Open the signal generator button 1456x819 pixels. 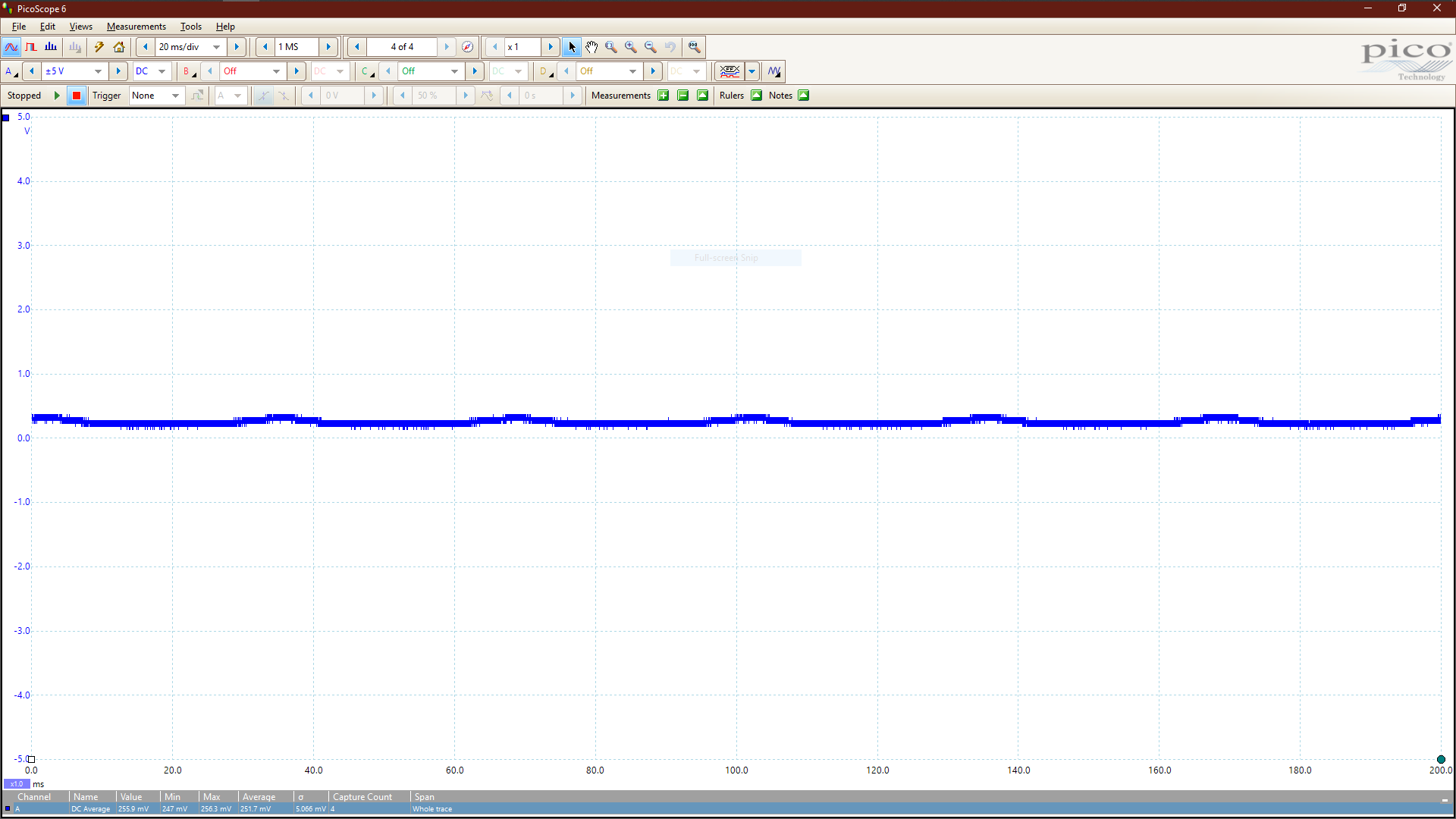point(774,71)
